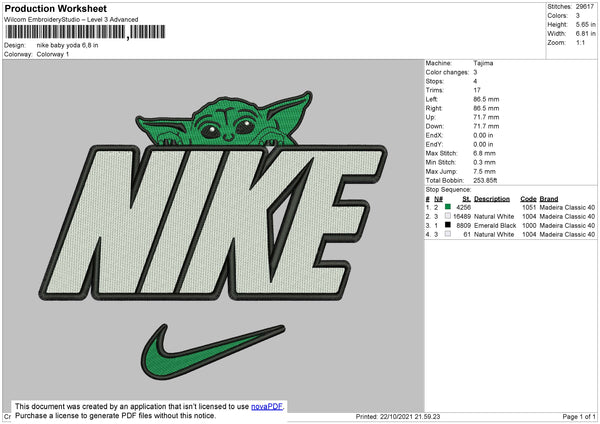Screen dimensions: 600x424
Task: Click the NIKE lettering in the design preview
Action: [213, 223]
